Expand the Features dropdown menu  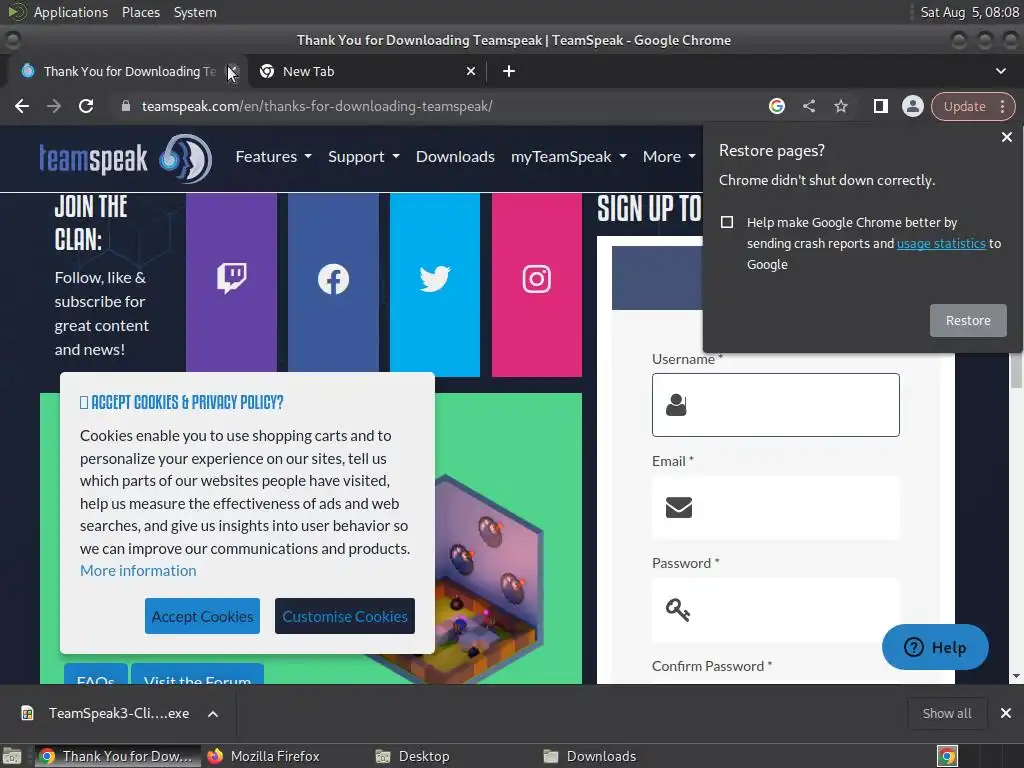274,157
